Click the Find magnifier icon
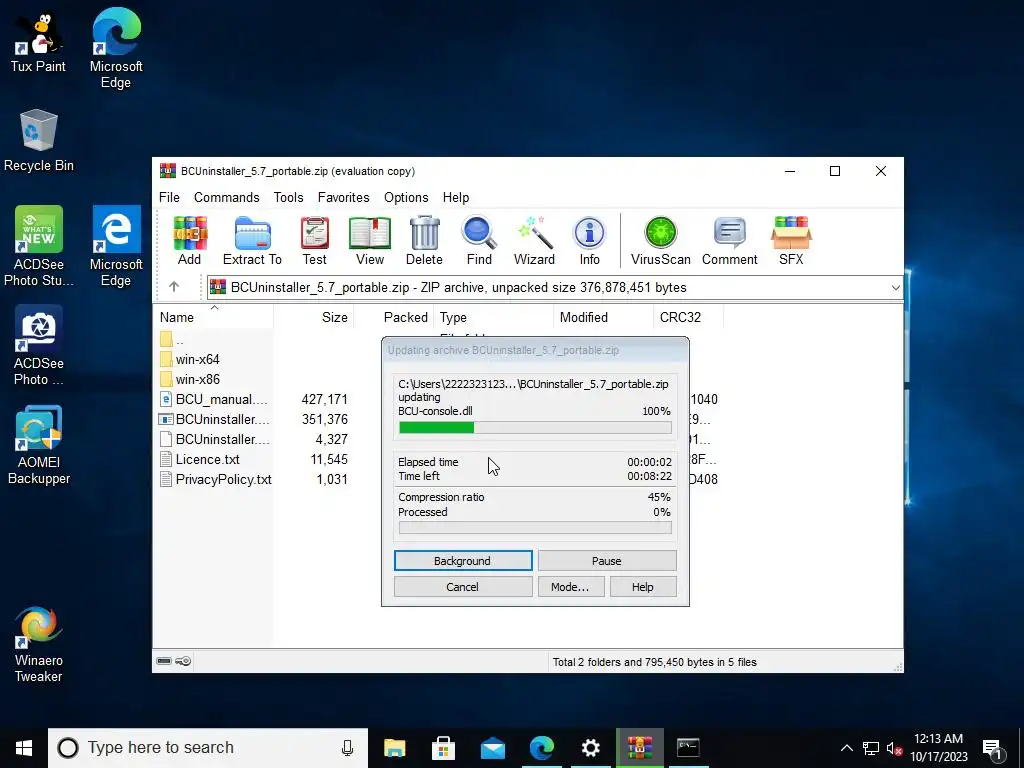1024x768 pixels. coord(479,240)
